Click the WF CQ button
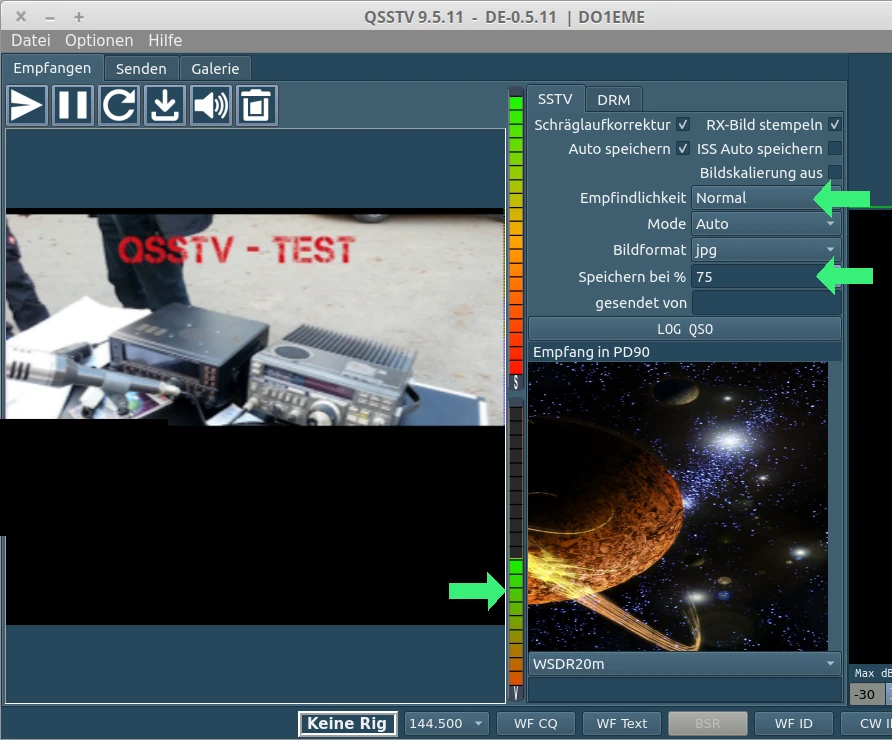Viewport: 892px width, 740px height. coord(535,722)
